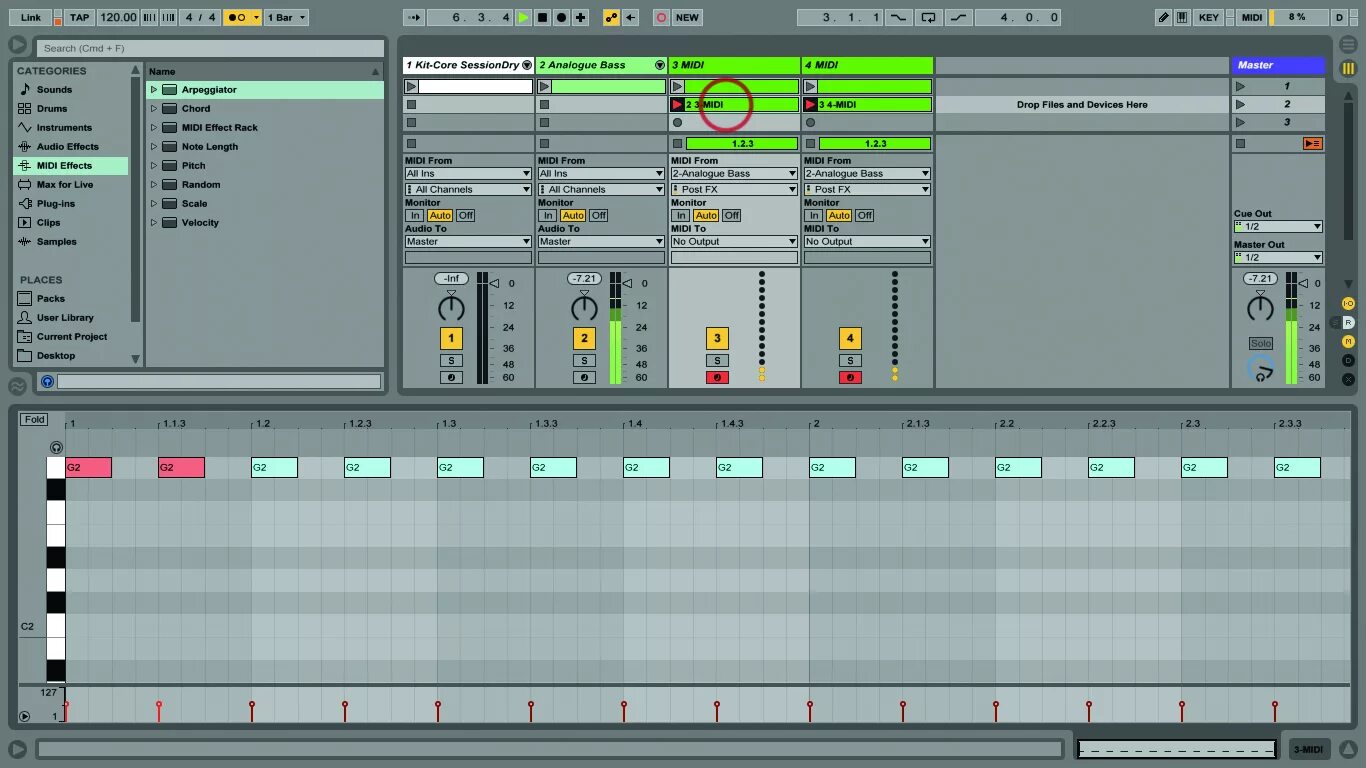Screen dimensions: 1366x768
Task: Launch the 3 4-MIDI clip
Action: 810,104
